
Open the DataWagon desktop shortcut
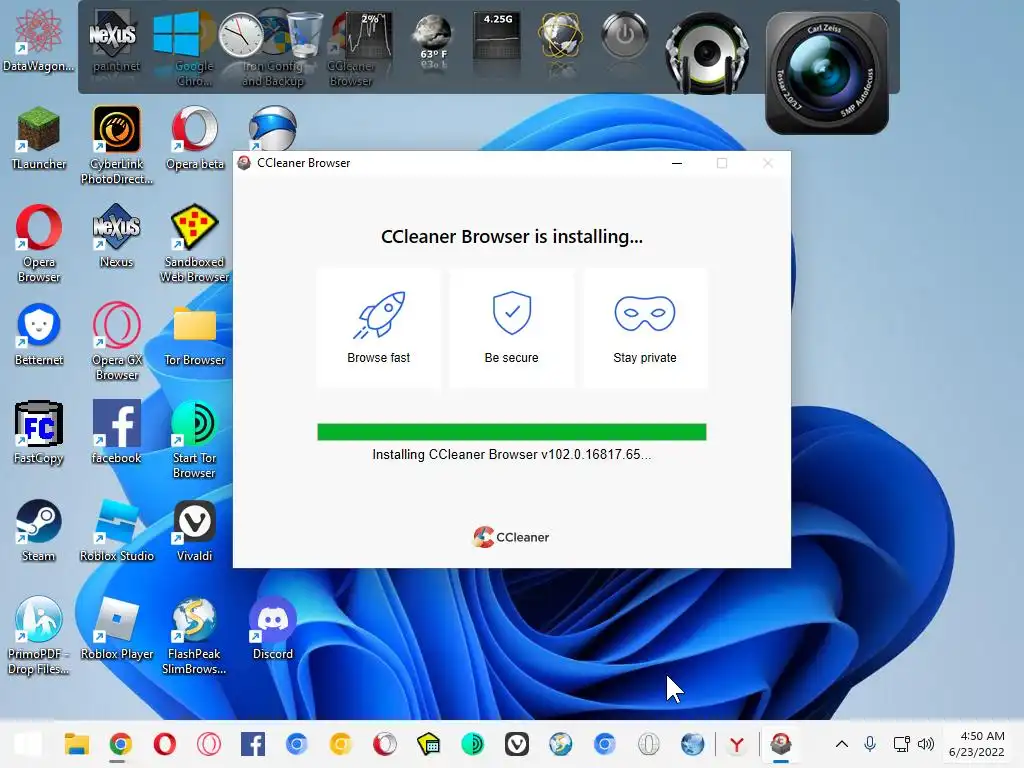(38, 39)
